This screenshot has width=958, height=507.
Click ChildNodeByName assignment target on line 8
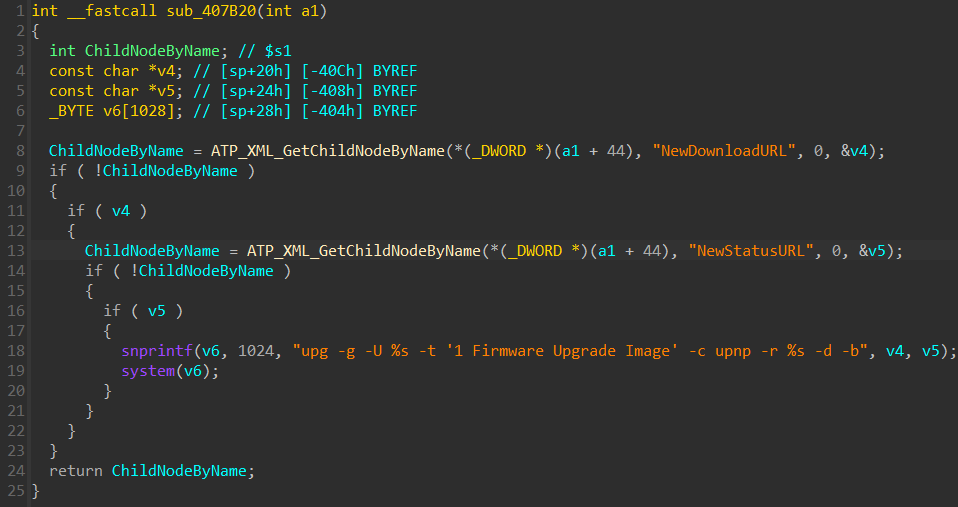click(x=116, y=151)
